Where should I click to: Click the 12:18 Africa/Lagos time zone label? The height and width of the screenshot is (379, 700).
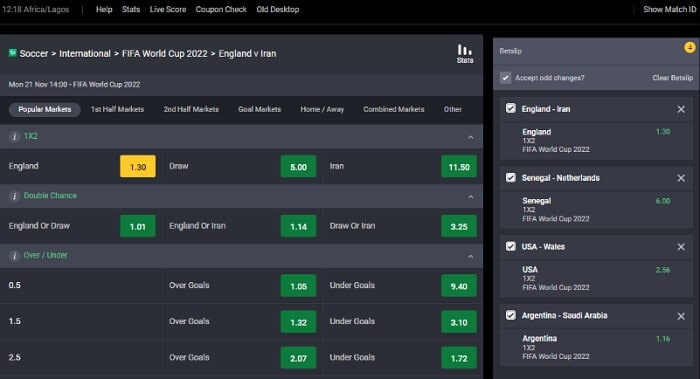[x=36, y=9]
